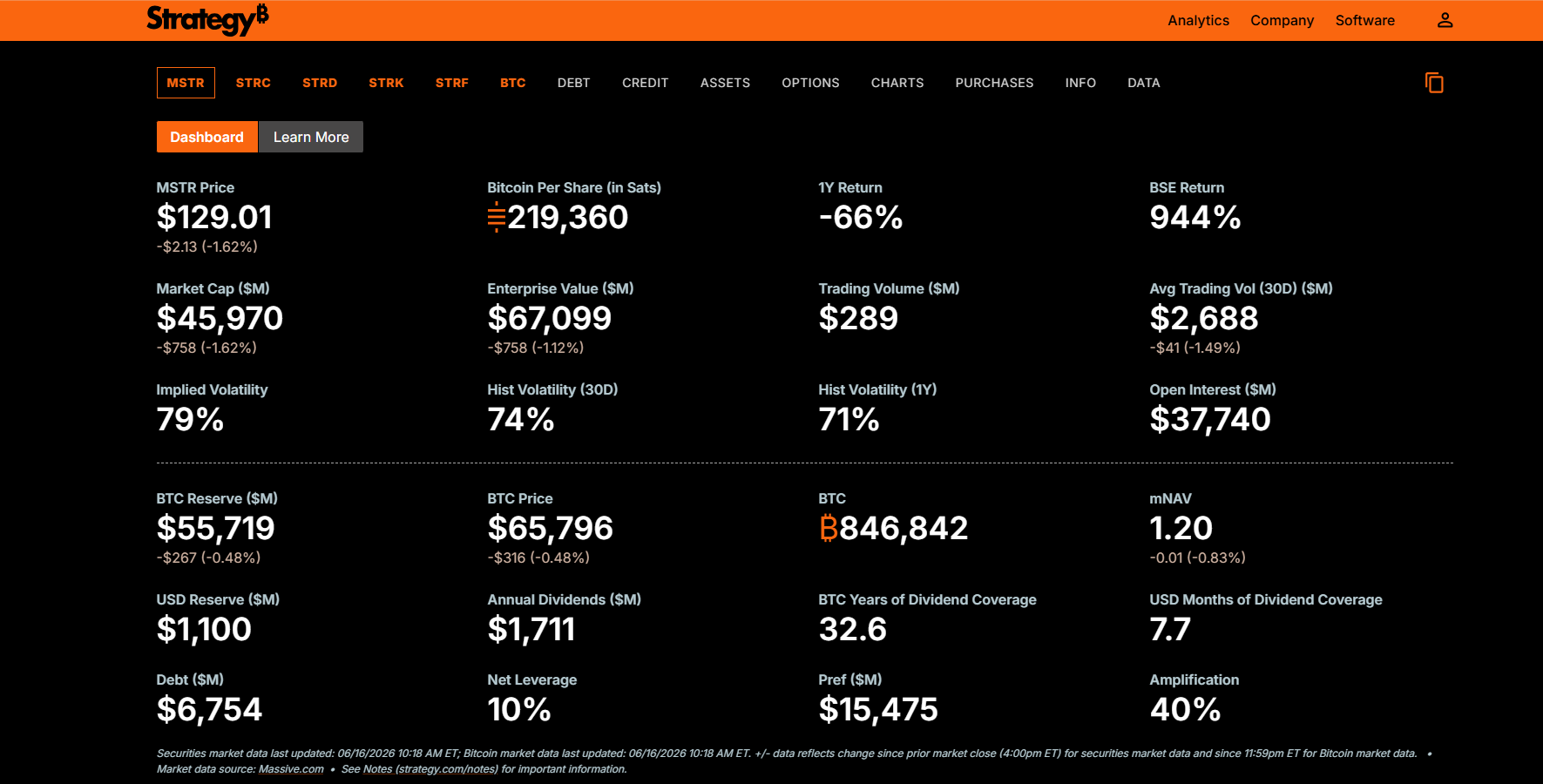Go to the BTC tab

point(513,83)
